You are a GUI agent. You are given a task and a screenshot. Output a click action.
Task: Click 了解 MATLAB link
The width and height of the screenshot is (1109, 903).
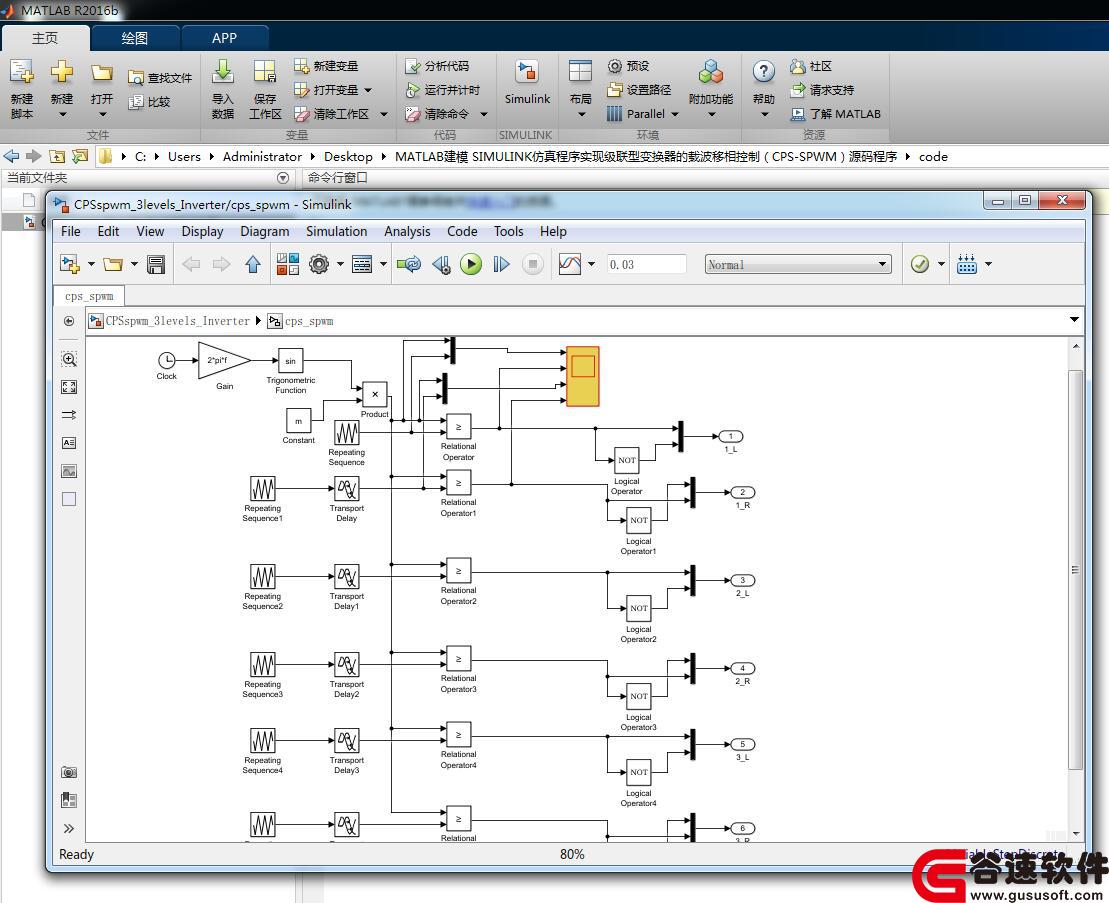tap(836, 114)
